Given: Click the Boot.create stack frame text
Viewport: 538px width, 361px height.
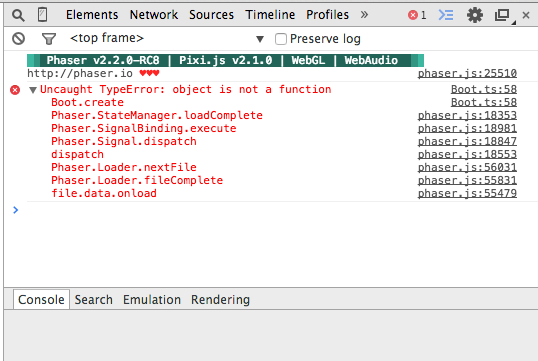Looking at the screenshot, I should (x=87, y=103).
